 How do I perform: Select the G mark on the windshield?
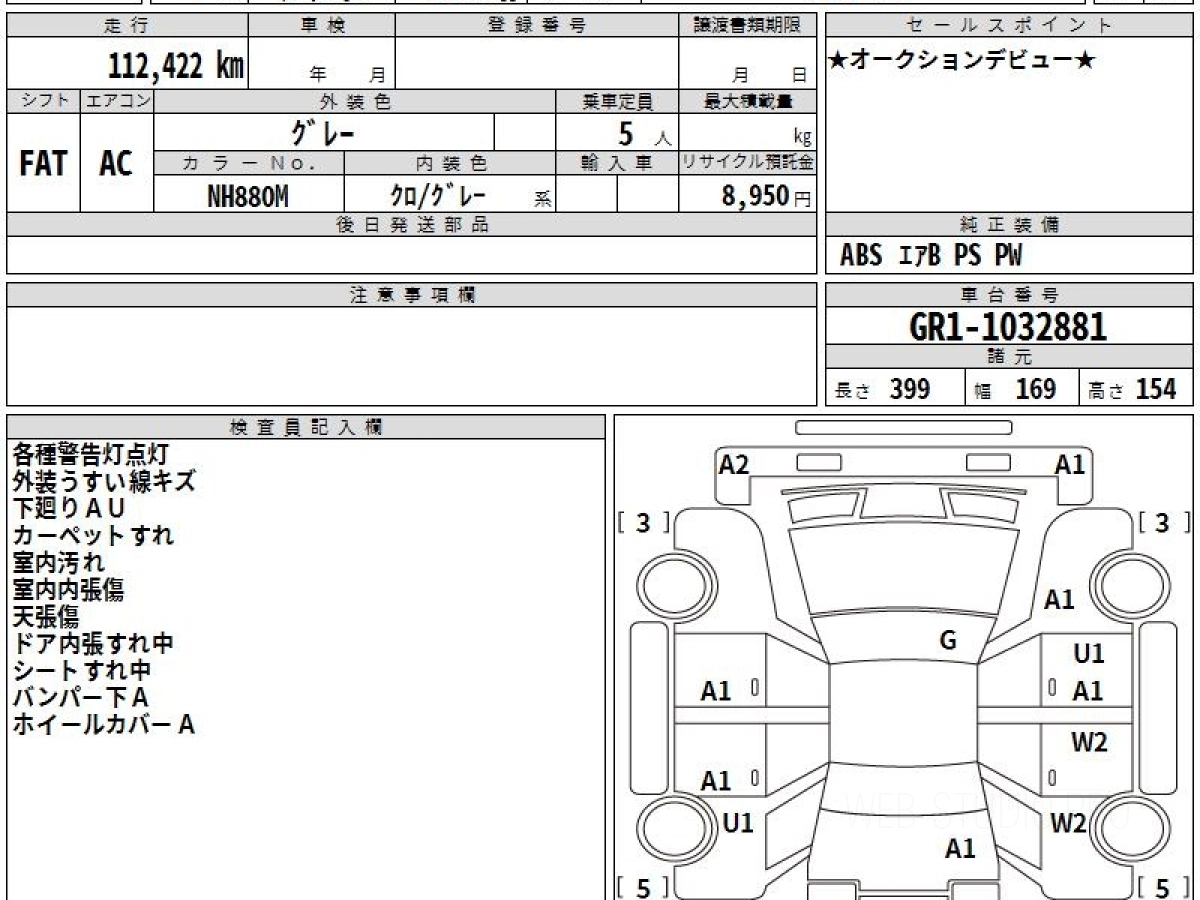click(948, 641)
